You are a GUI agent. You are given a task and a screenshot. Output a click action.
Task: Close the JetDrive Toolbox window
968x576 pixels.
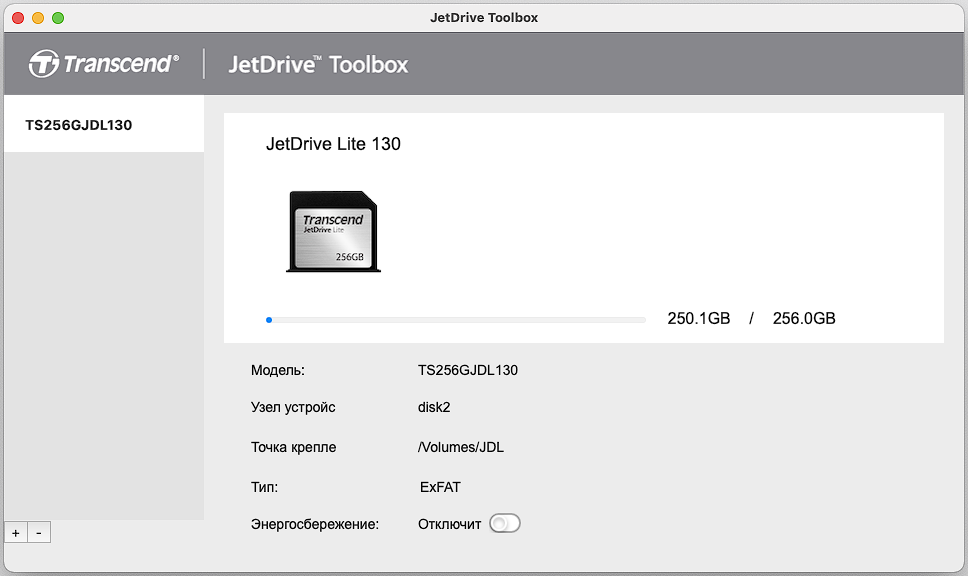click(x=18, y=18)
